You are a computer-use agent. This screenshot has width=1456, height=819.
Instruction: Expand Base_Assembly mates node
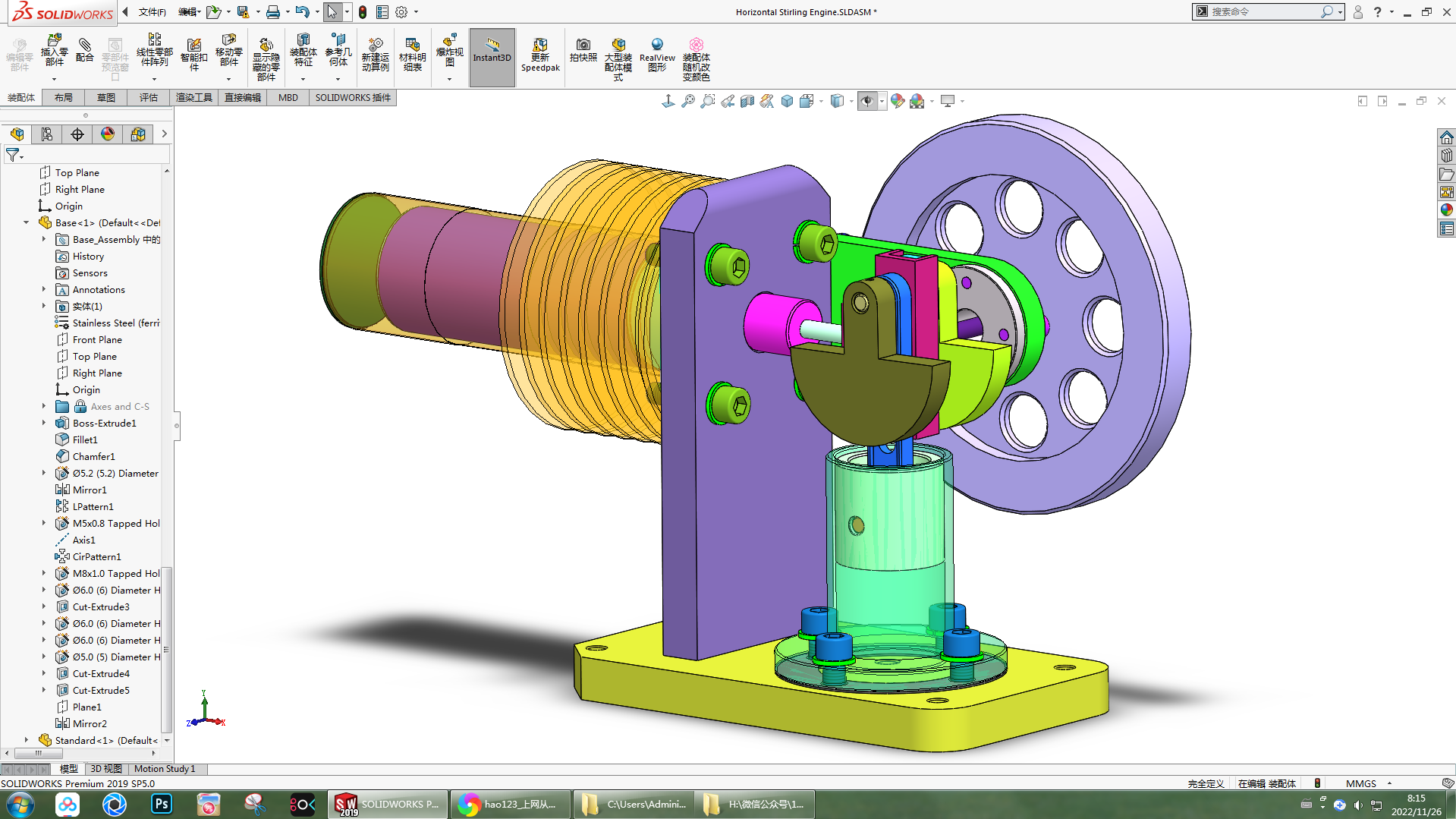[x=44, y=240]
